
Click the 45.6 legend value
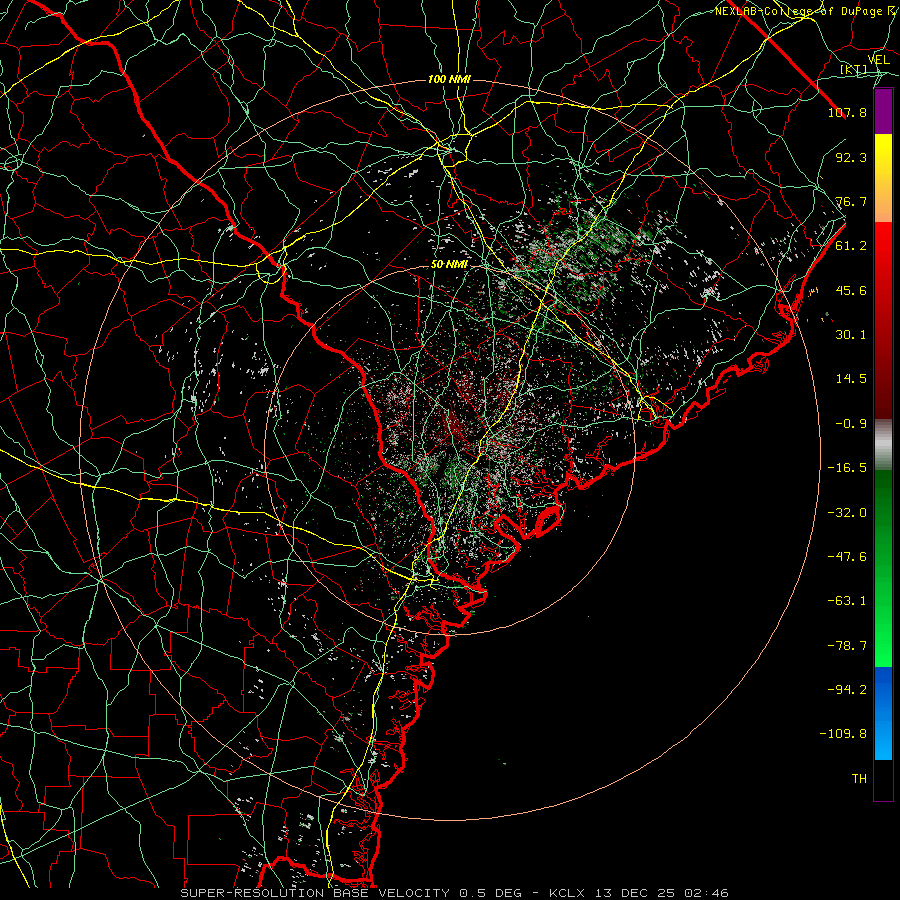pos(851,290)
